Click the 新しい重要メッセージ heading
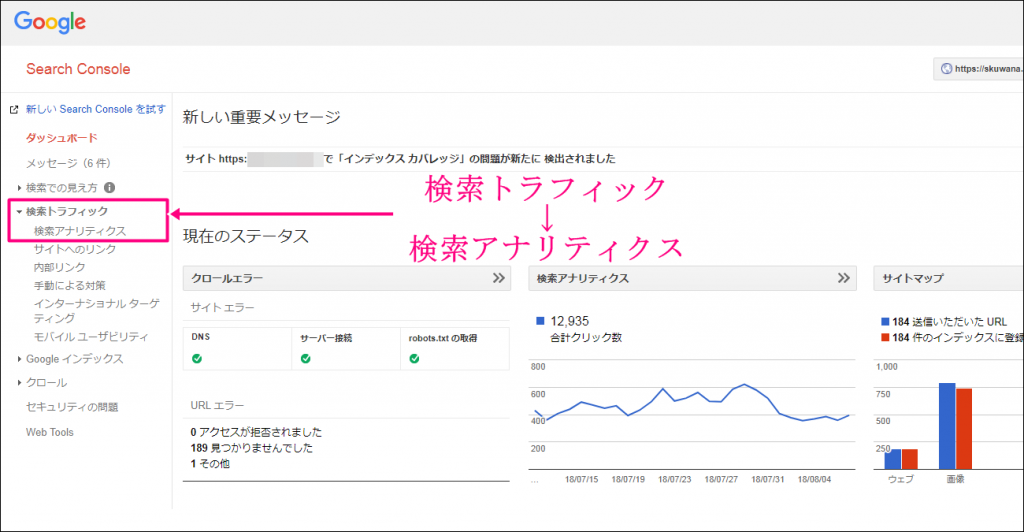The image size is (1024, 532). (261, 117)
